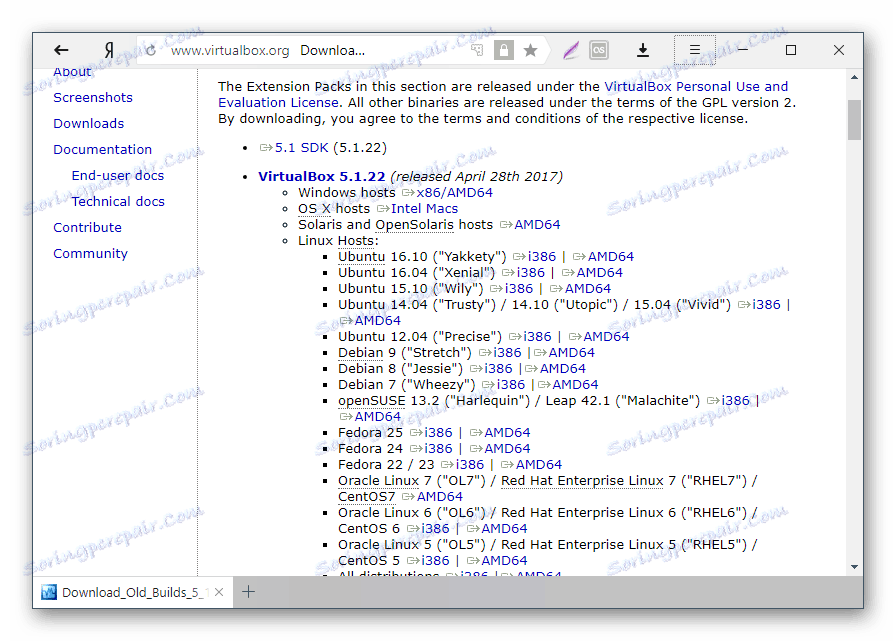896x641 pixels.
Task: Open Yandex home via the Я icon
Action: coord(109,50)
